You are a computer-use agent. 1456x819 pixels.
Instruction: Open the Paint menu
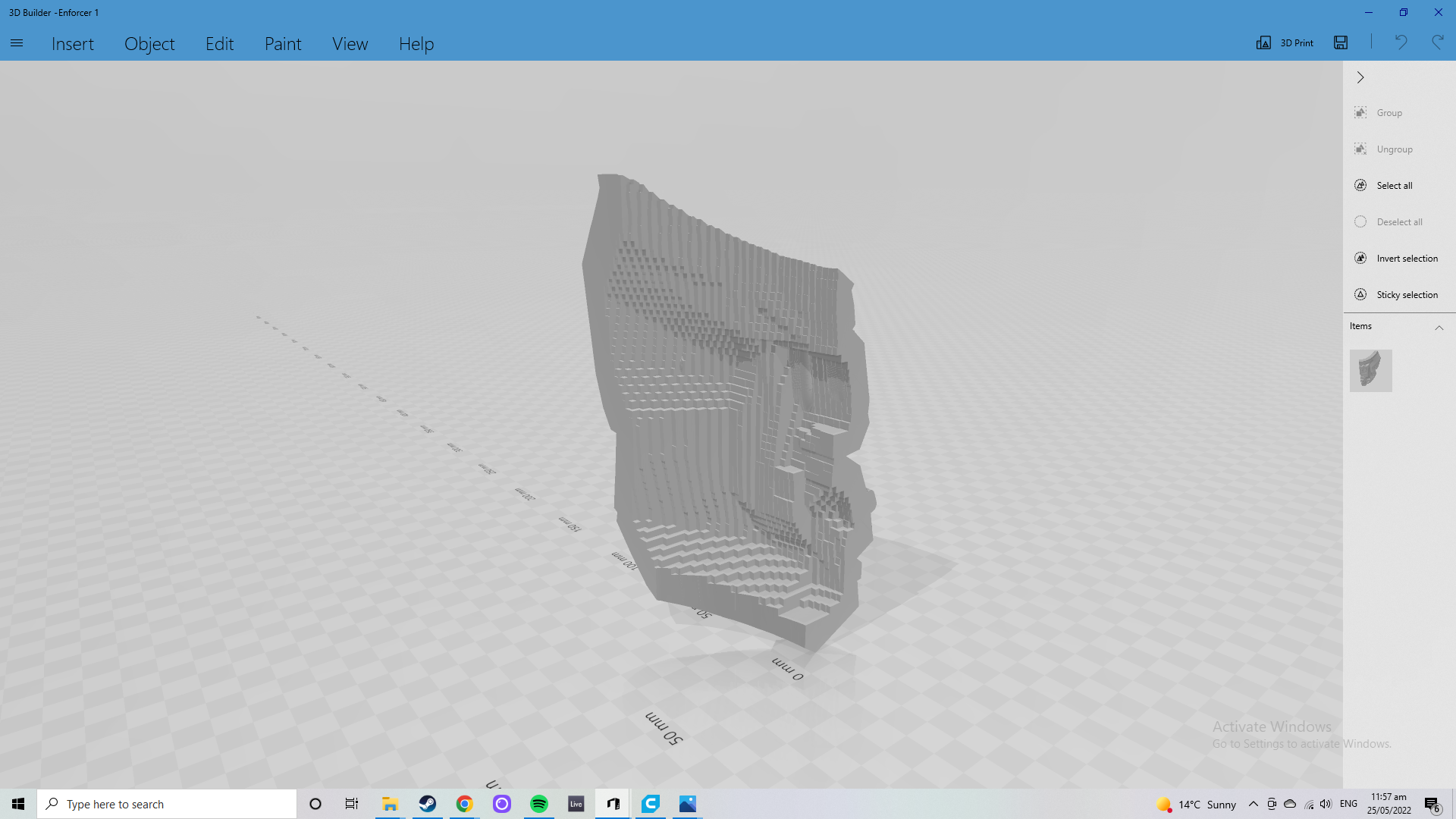click(283, 44)
